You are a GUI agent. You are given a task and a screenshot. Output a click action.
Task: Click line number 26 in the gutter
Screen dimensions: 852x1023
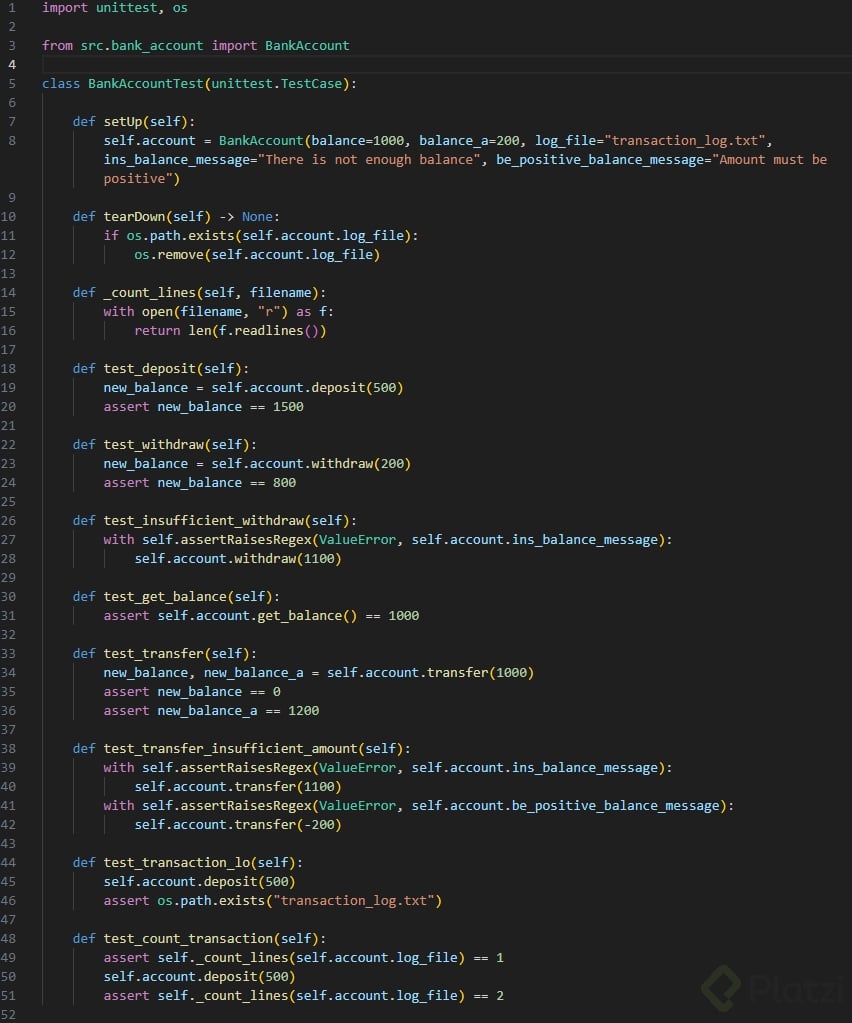tap(8, 521)
